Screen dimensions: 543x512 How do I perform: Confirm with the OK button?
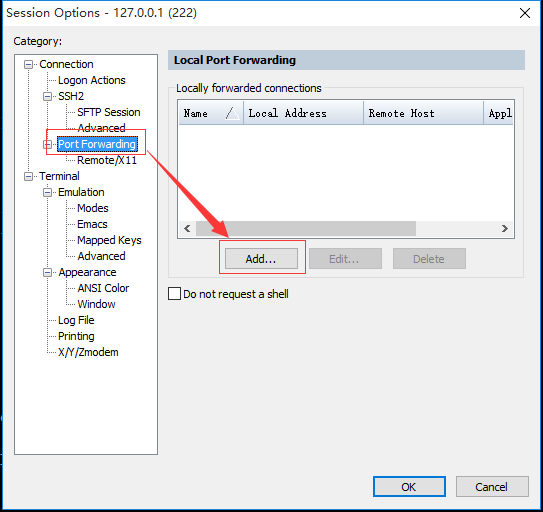pyautogui.click(x=409, y=487)
